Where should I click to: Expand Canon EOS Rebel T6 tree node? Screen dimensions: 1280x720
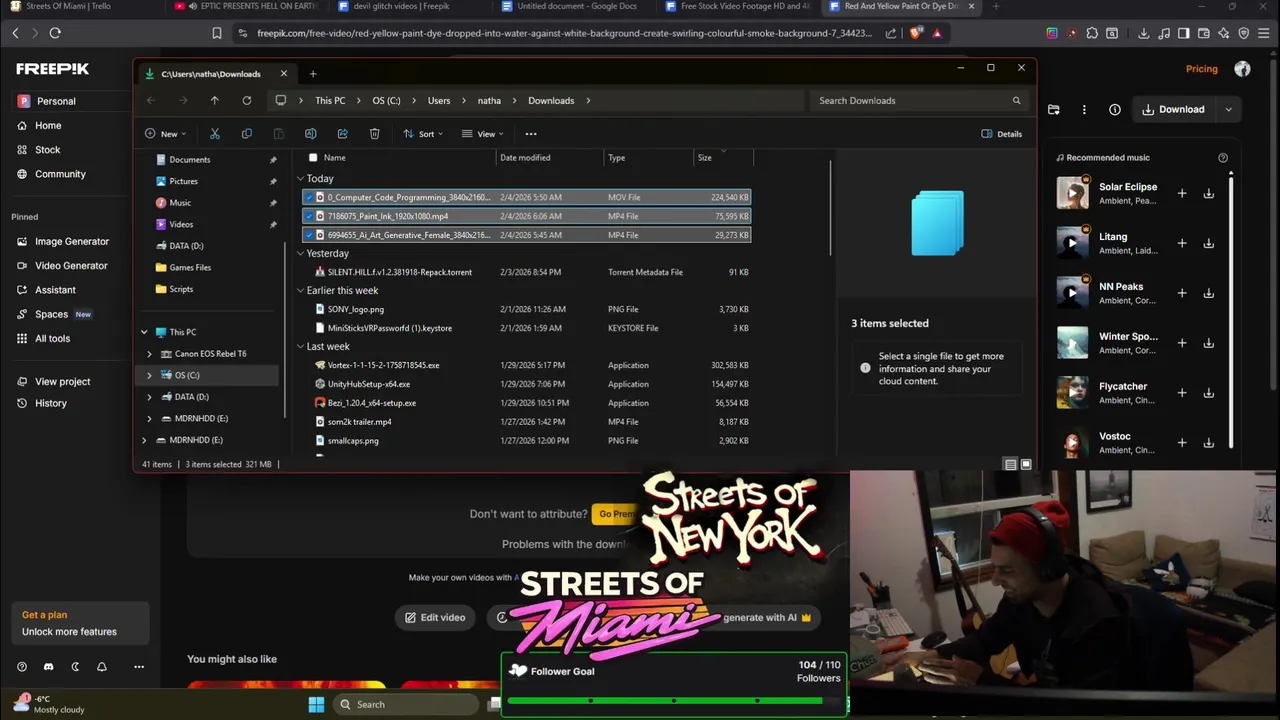click(149, 354)
